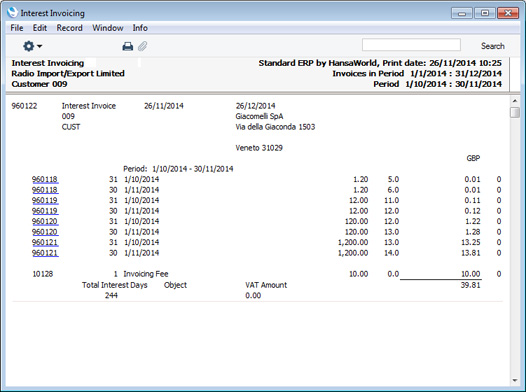
Task: Click the due date 26/12/2014
Action: 255,106
